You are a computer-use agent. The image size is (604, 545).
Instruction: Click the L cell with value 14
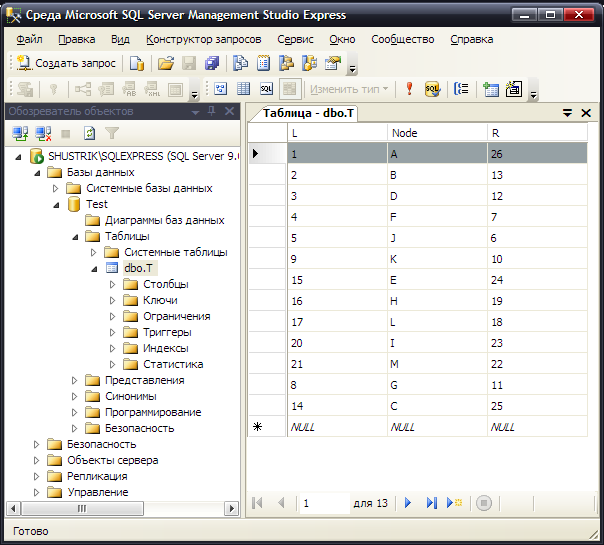click(x=337, y=406)
